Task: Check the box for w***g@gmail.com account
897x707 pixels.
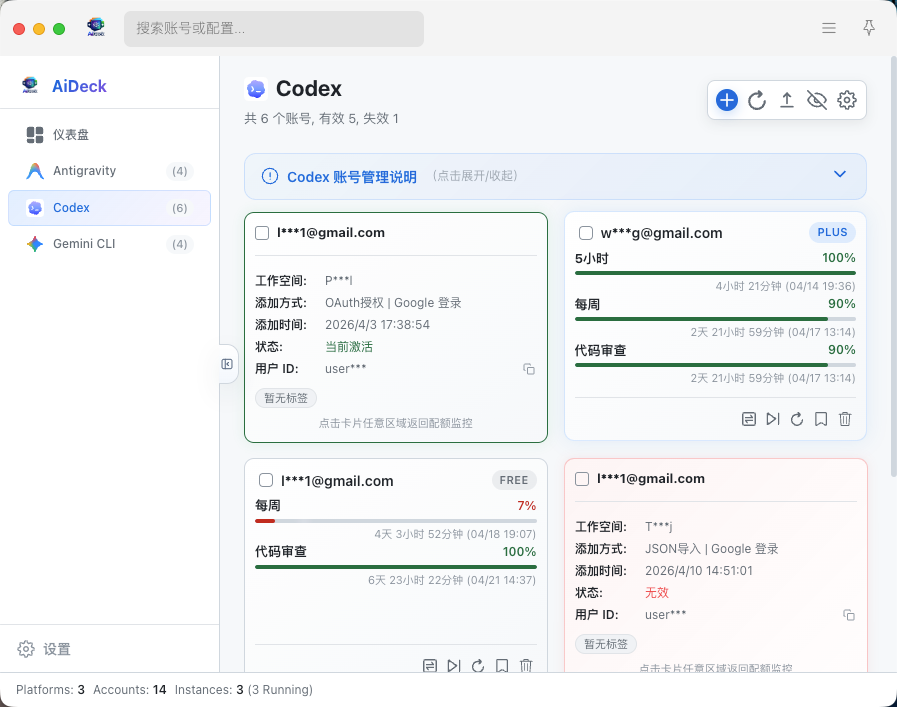Action: click(x=586, y=233)
